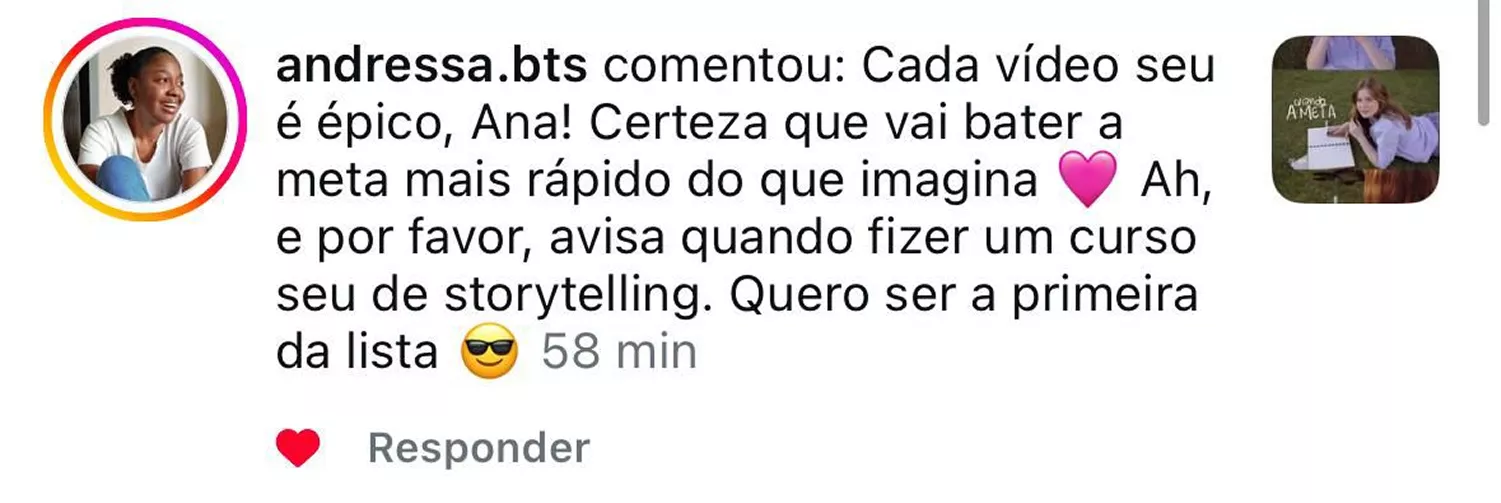
Task: Open the commented post thumbnail
Action: 1355,120
